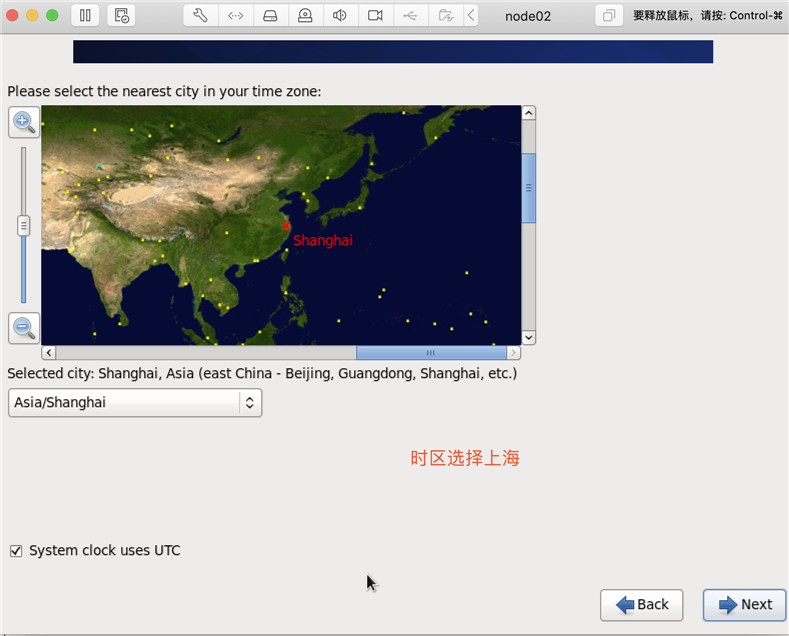Viewport: 789px width, 636px height.
Task: Close the node02 VM window
Action: (12, 16)
